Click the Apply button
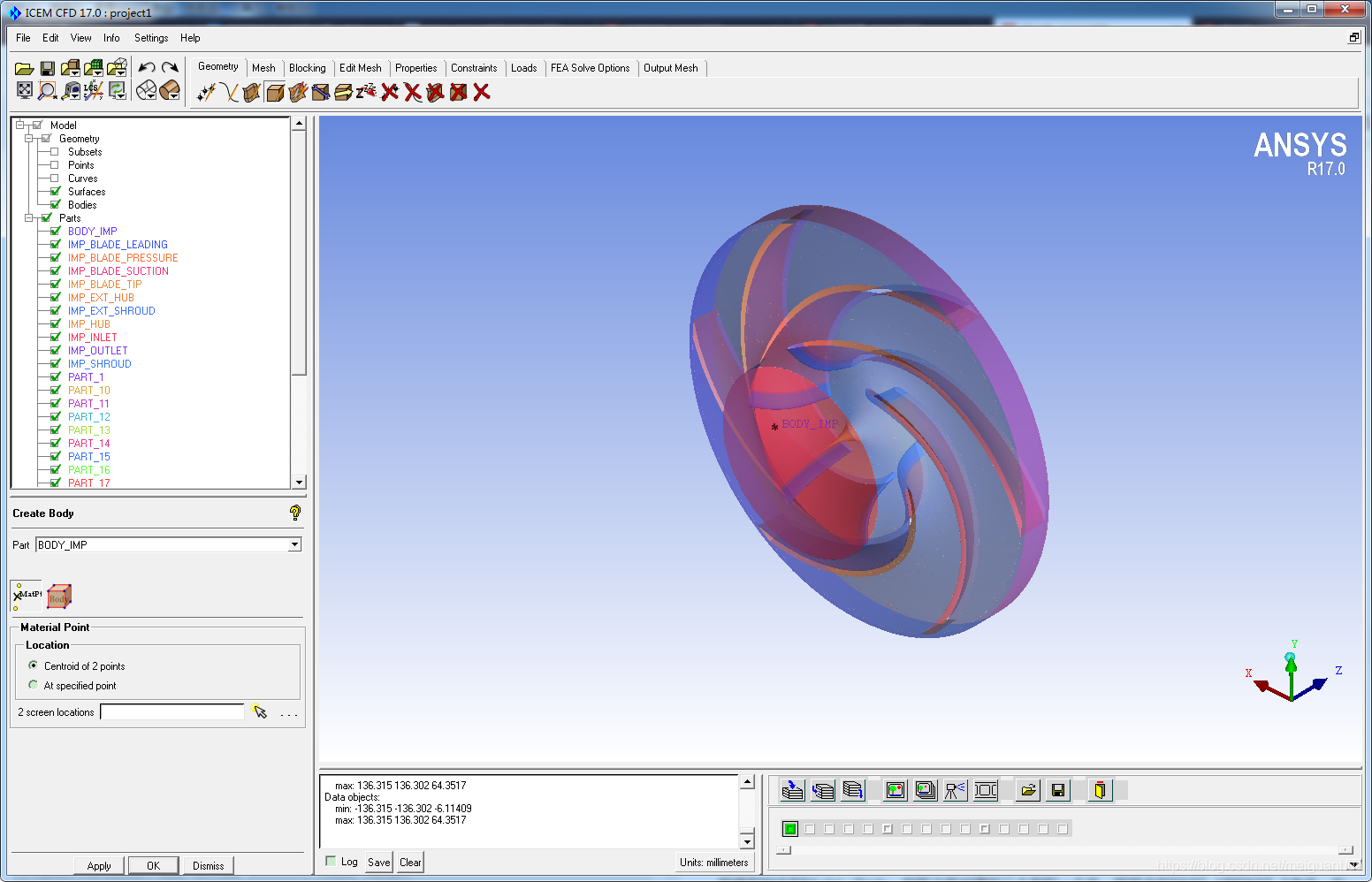Image resolution: width=1372 pixels, height=882 pixels. click(99, 865)
